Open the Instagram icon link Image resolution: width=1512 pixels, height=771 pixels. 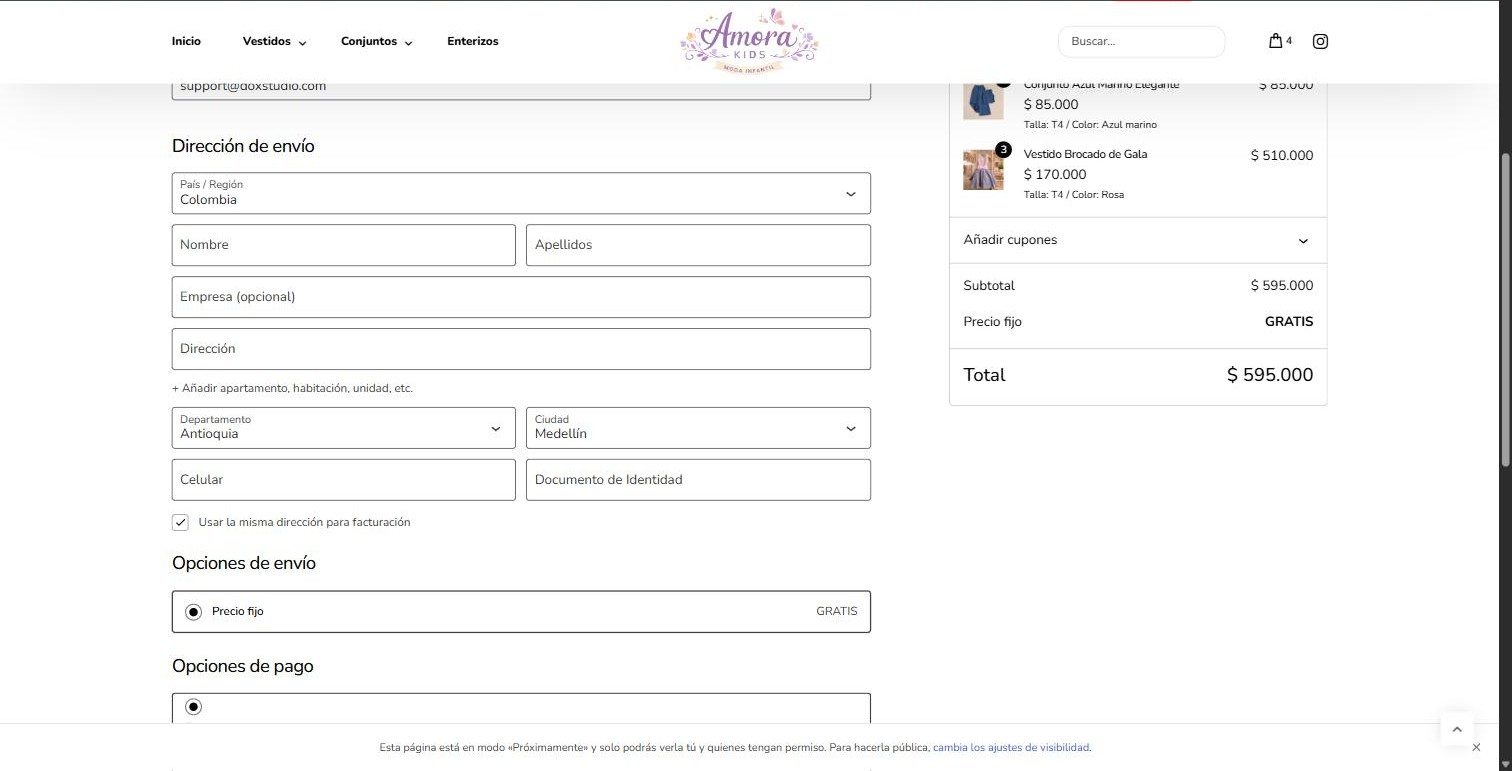click(1320, 41)
